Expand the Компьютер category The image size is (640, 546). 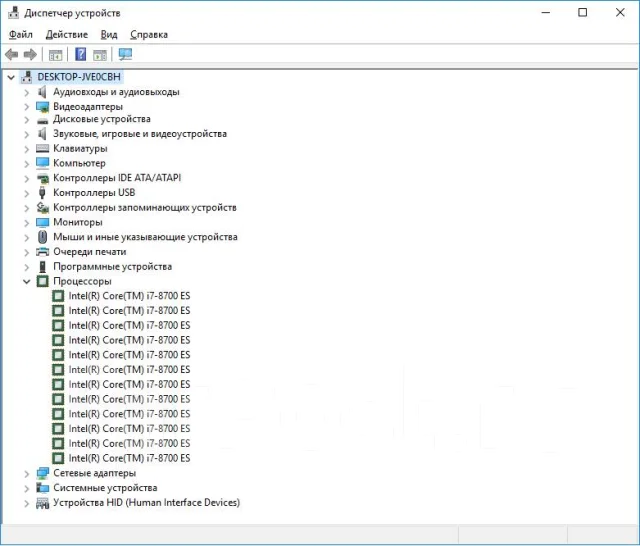coord(27,164)
